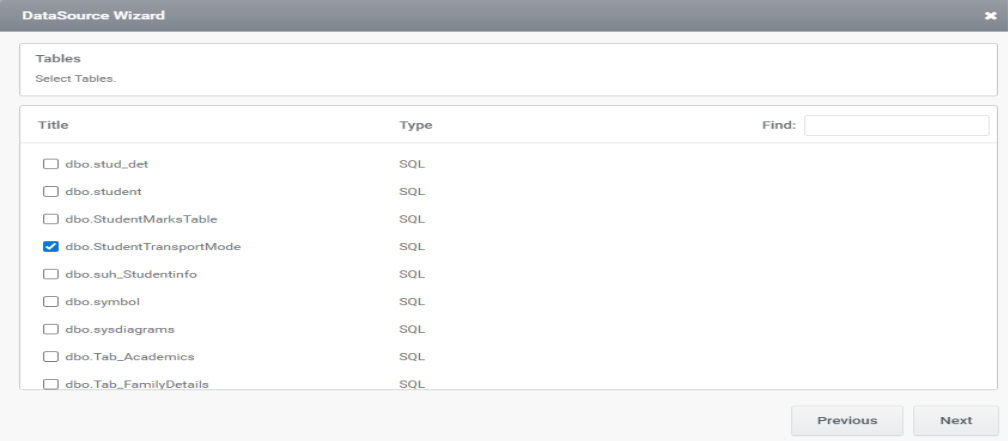Click the dbo.StudentTransportMode table name

[x=153, y=246]
